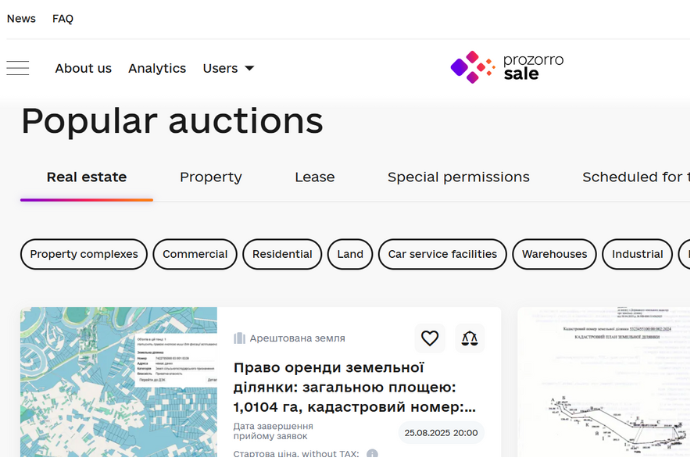
Task: Open the hamburger menu icon
Action: 18,68
